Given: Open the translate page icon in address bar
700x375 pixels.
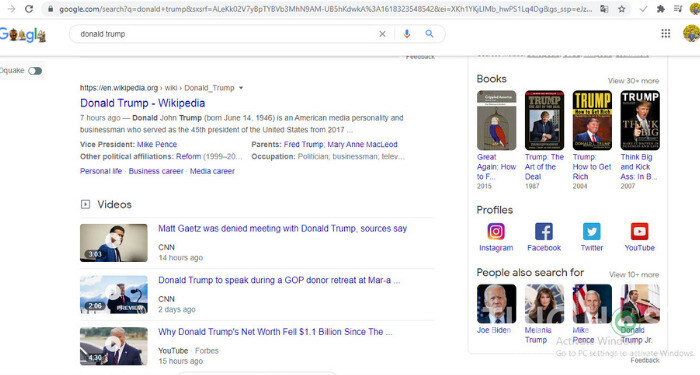Looking at the screenshot, I should (604, 9).
